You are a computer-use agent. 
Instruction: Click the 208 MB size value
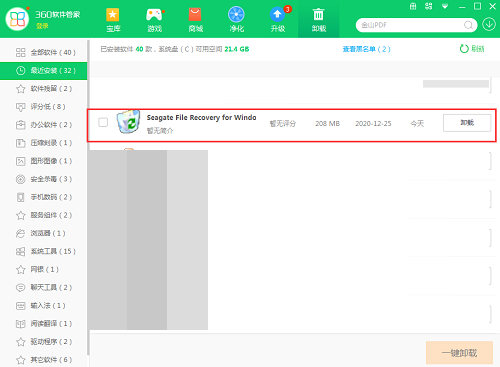coord(327,124)
